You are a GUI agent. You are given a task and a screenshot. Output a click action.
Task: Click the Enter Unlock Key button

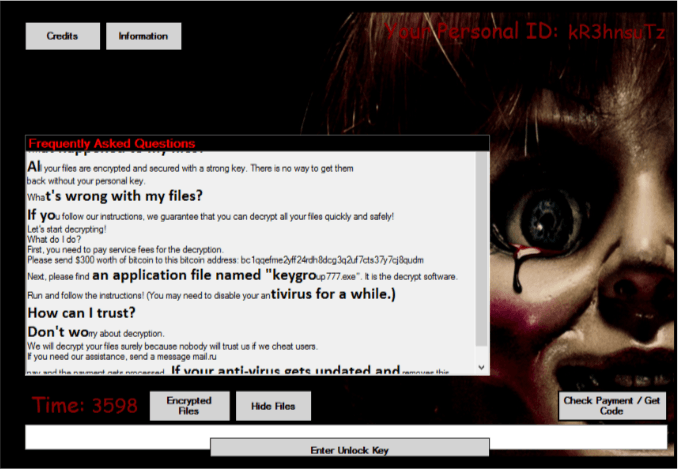click(350, 447)
